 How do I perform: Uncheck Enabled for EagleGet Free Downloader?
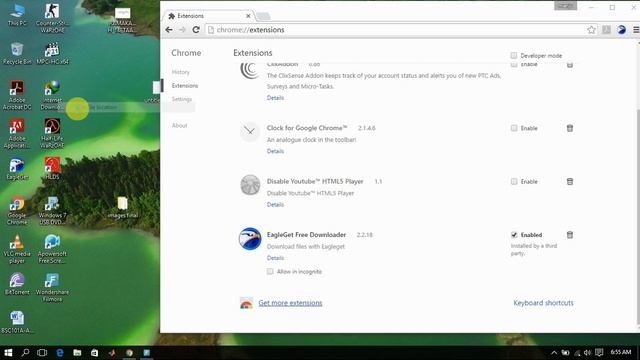click(514, 235)
